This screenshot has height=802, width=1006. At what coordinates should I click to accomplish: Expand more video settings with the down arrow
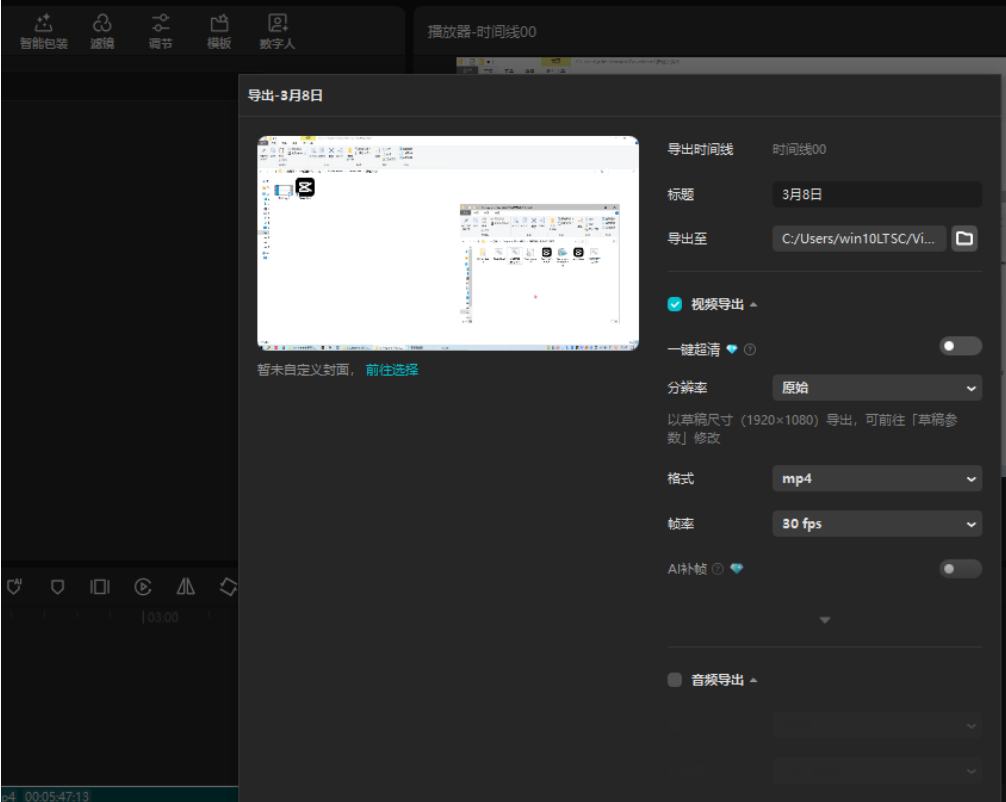click(x=825, y=621)
